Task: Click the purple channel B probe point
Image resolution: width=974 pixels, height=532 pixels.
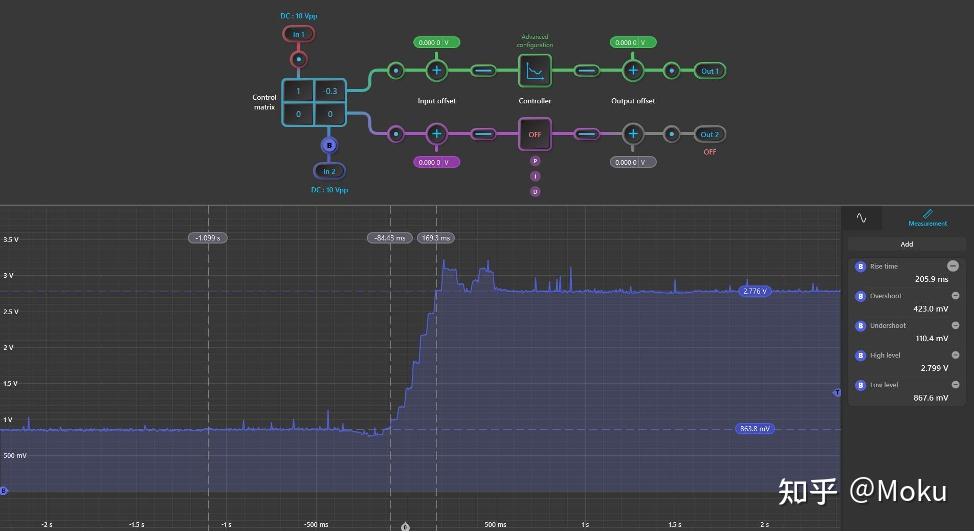Action: [x=329, y=145]
